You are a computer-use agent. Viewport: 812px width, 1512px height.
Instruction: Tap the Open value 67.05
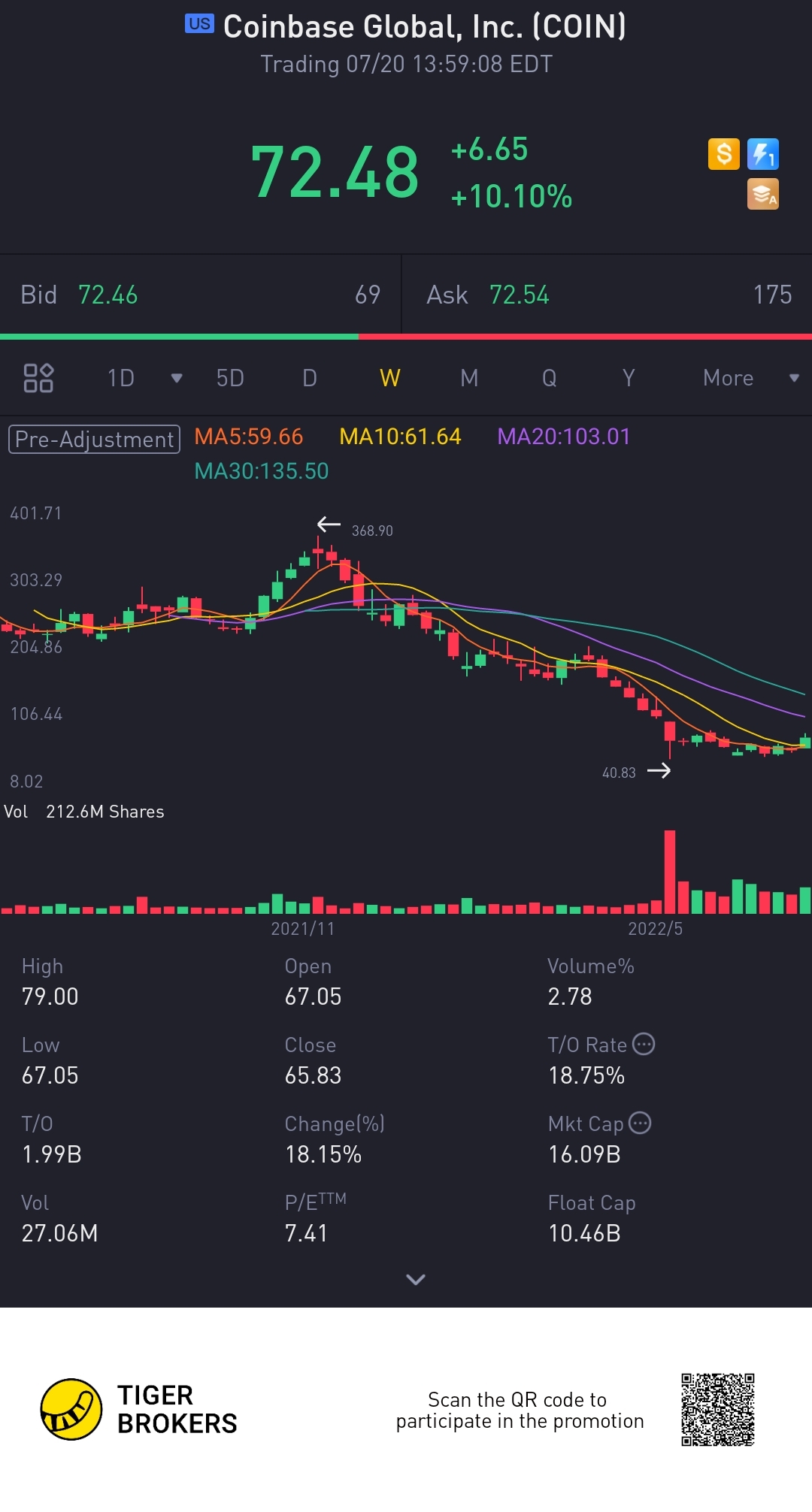[313, 996]
